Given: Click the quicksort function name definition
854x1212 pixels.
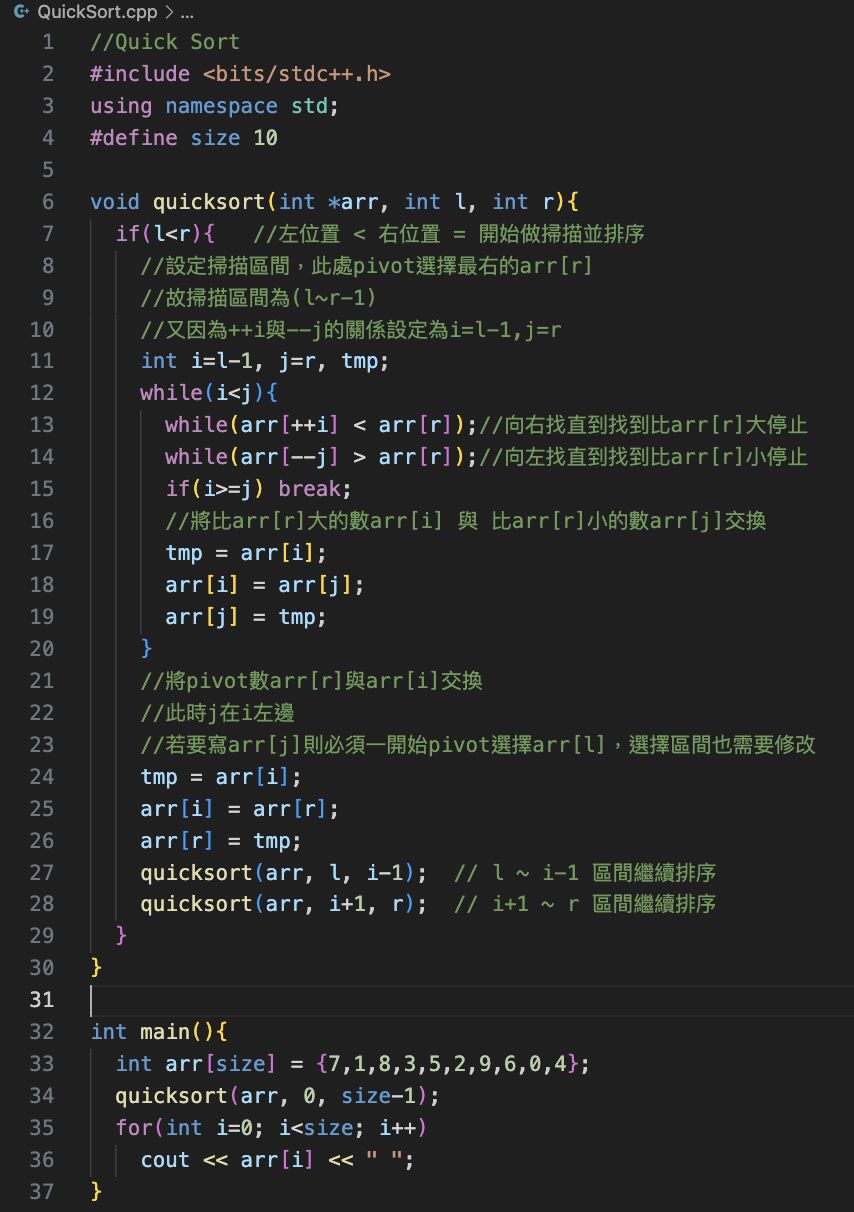Looking at the screenshot, I should point(209,201).
